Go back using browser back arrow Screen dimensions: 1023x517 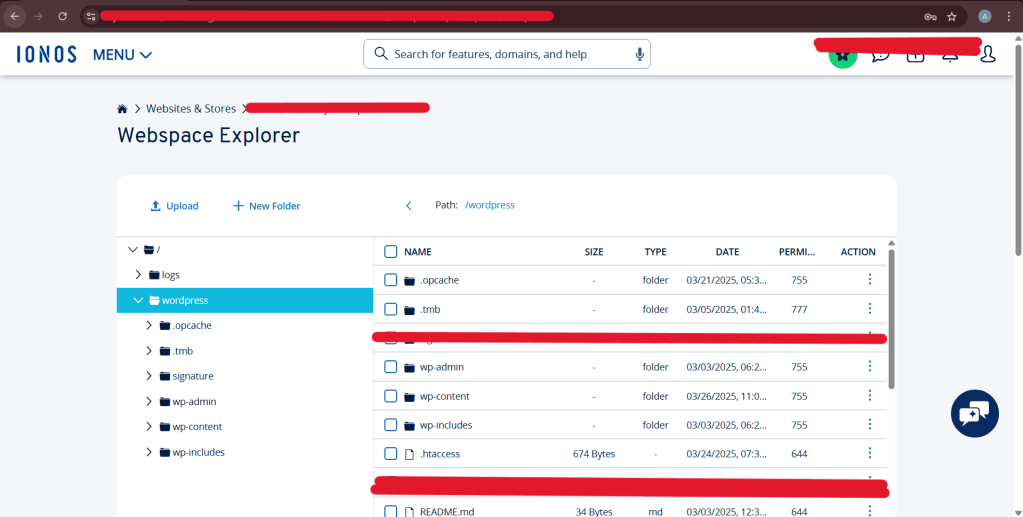tap(14, 16)
